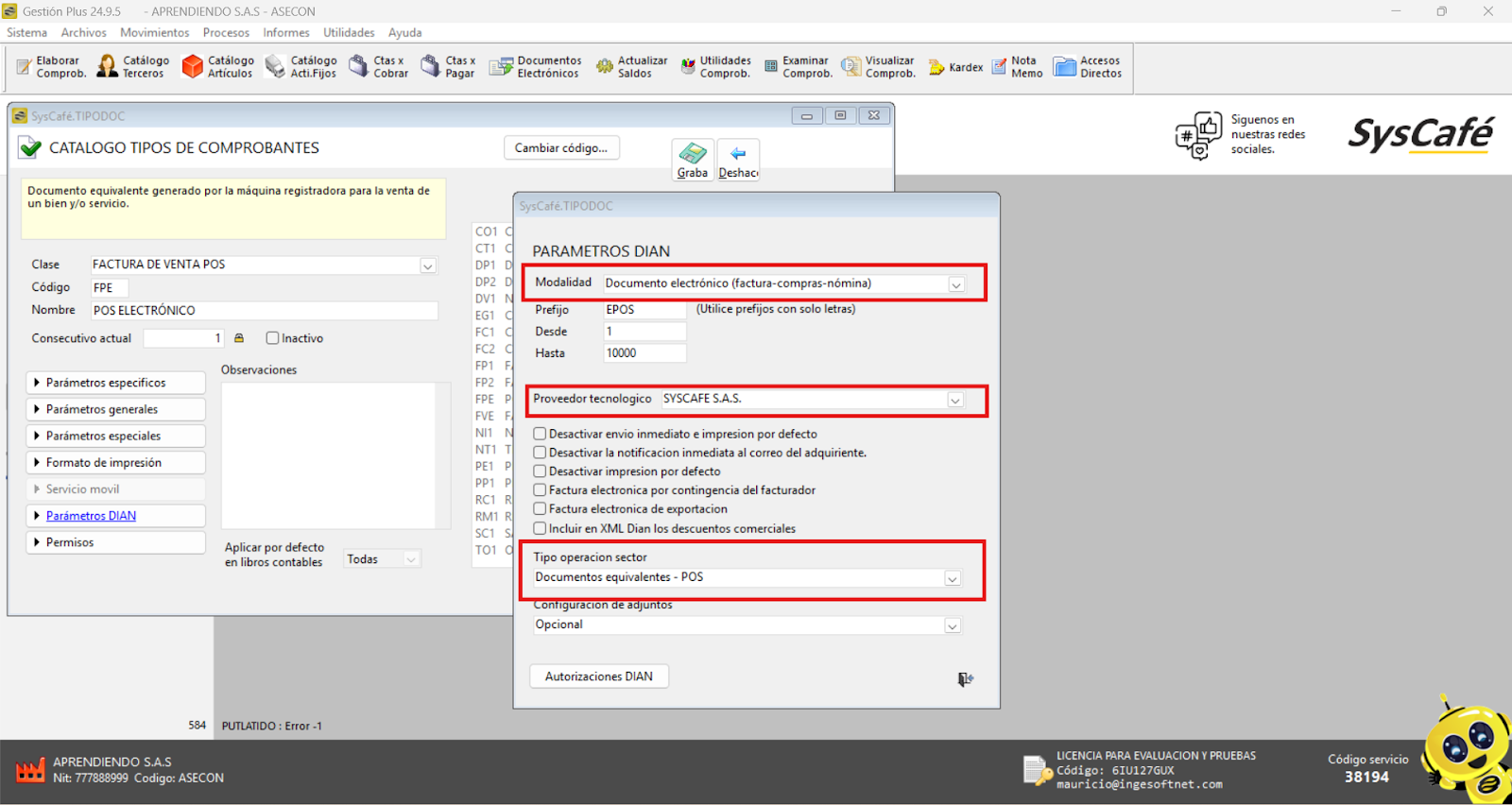
Task: Open the Movimientos menu
Action: tap(154, 32)
